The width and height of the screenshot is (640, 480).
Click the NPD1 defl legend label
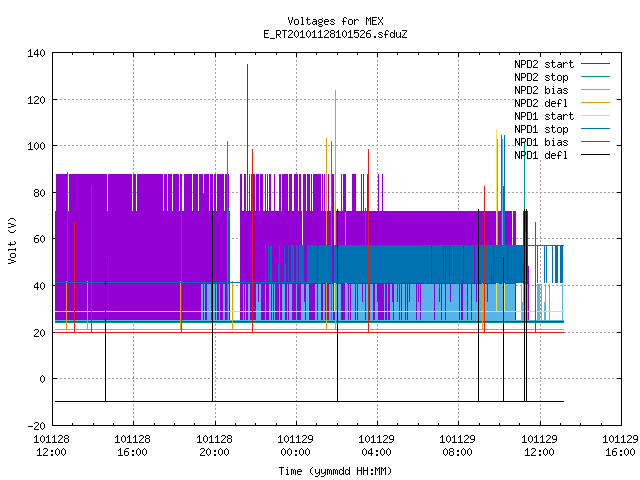[541, 156]
